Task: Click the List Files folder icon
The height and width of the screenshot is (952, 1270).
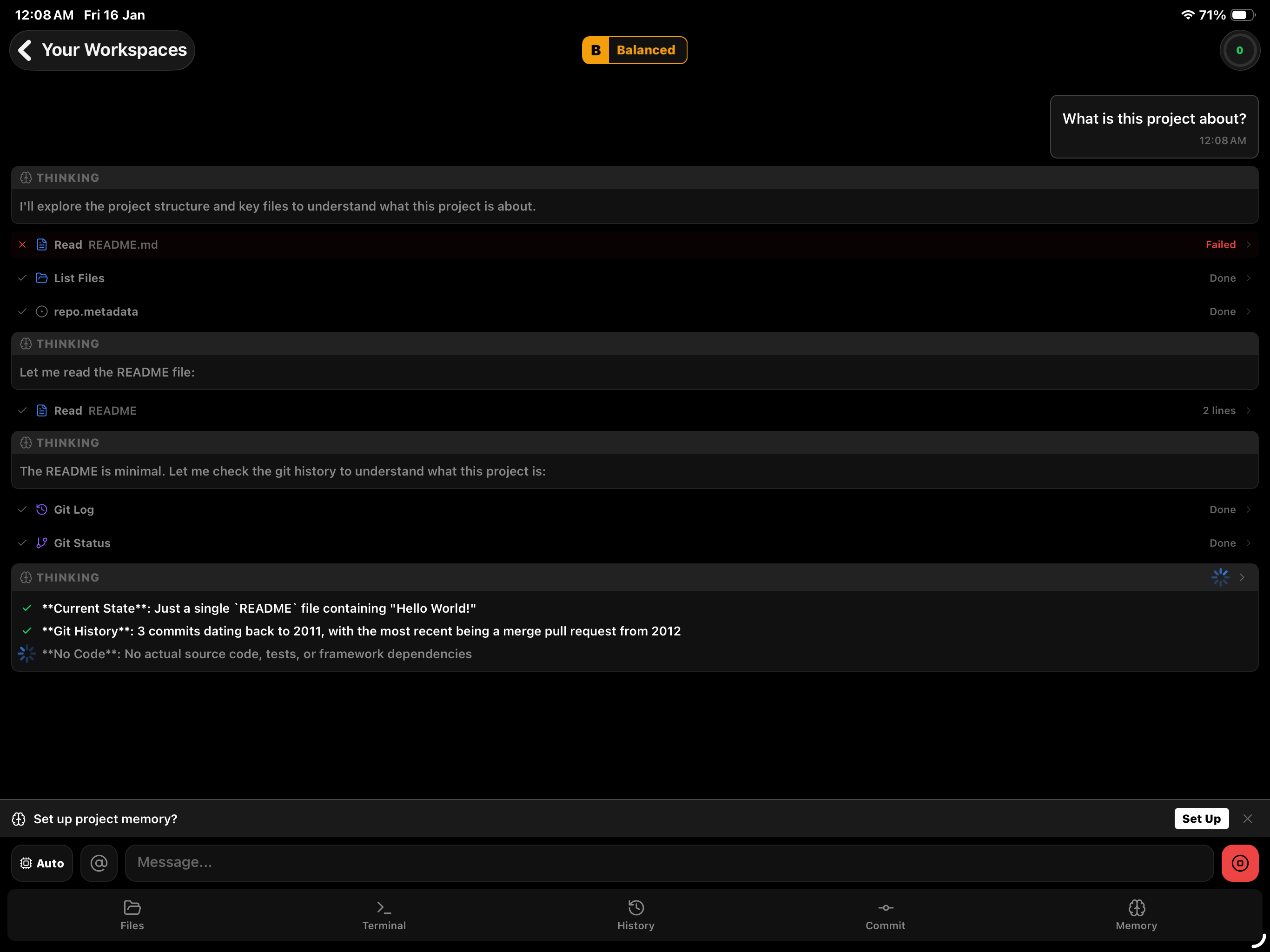Action: pyautogui.click(x=42, y=278)
